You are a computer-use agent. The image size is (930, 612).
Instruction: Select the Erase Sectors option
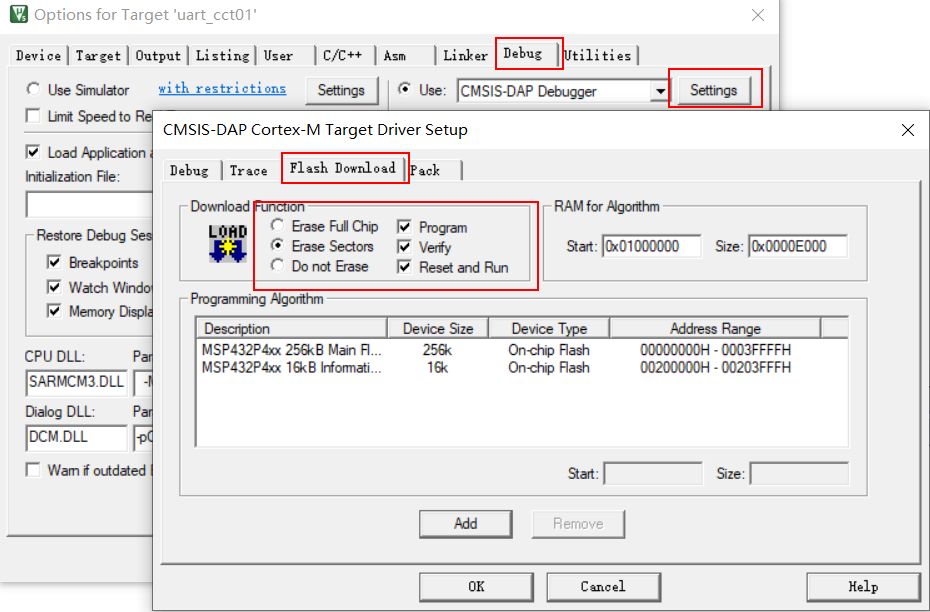(x=277, y=245)
